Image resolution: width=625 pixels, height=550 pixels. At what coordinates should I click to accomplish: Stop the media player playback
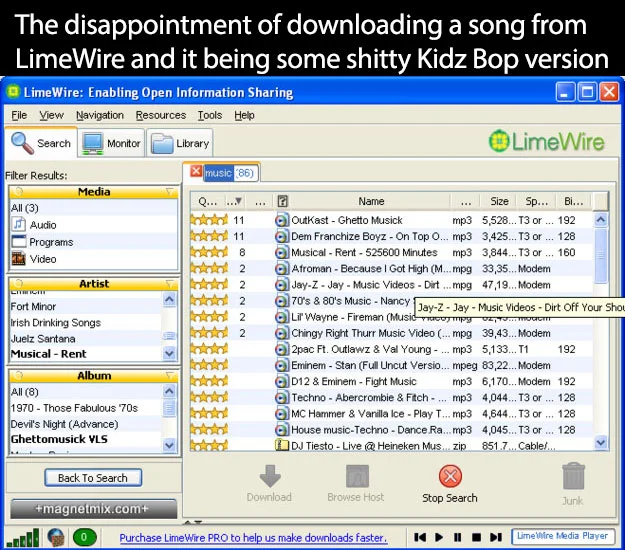click(x=476, y=537)
